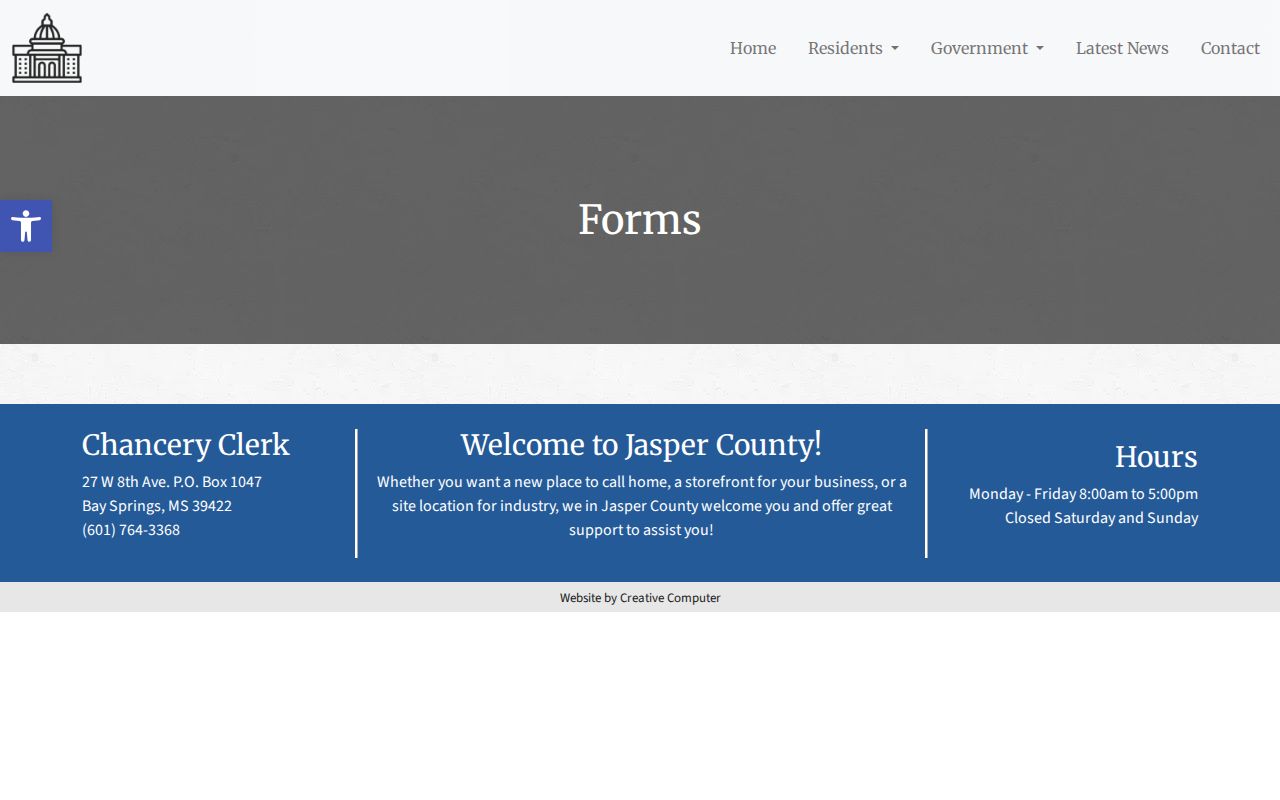1280x800 pixels.
Task: Select the Bay Springs, MS 39422 text
Action: pyautogui.click(x=157, y=506)
